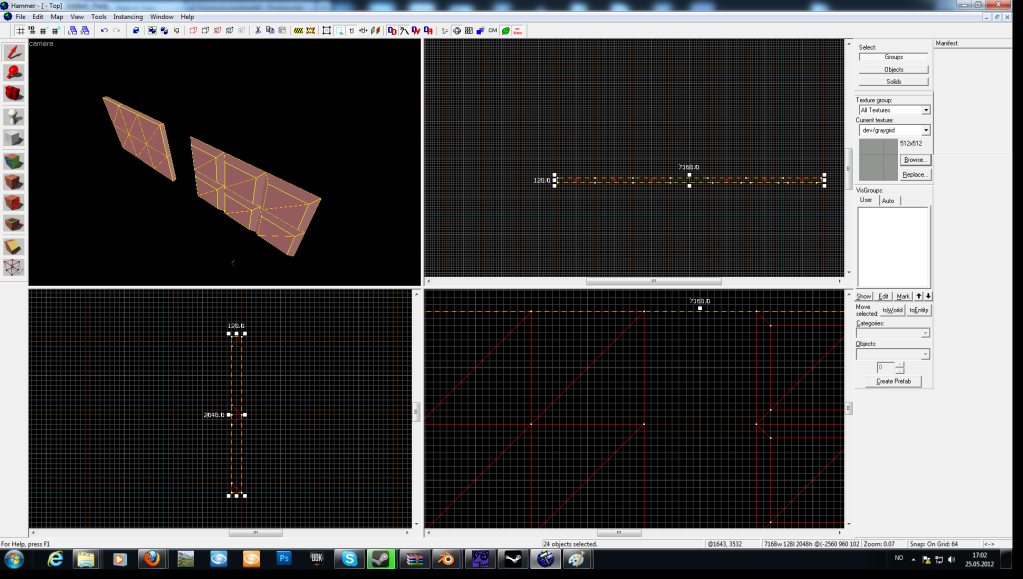
Task: Click the green run map icon
Action: [505, 31]
